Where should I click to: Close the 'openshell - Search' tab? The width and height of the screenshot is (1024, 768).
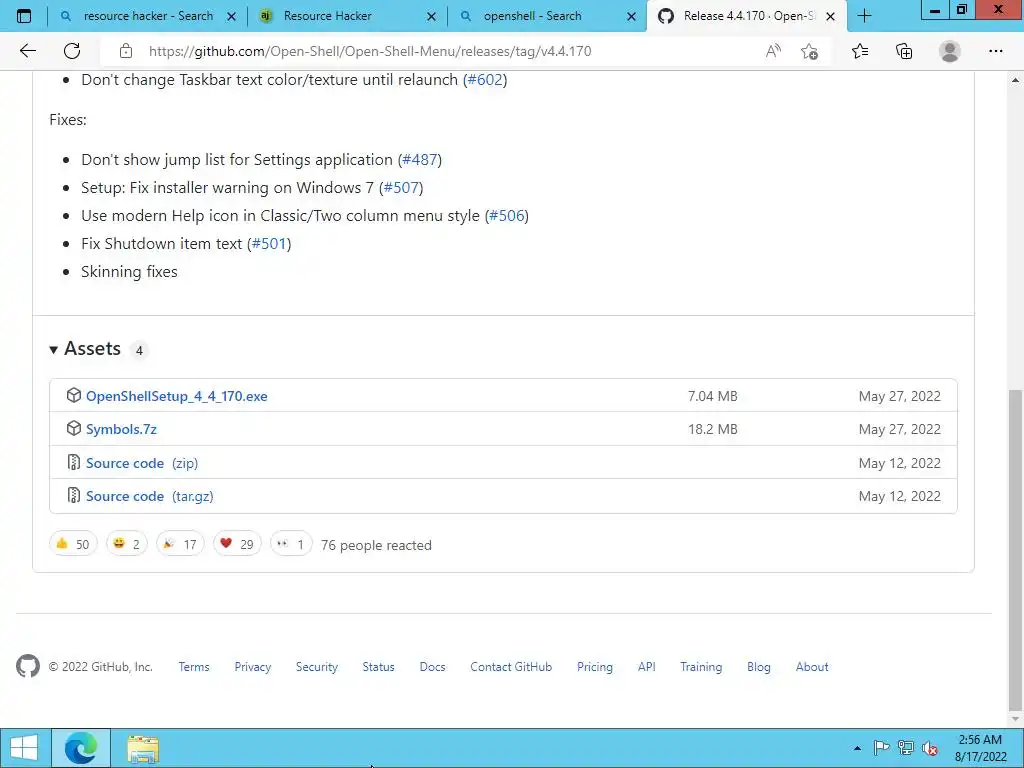click(631, 16)
